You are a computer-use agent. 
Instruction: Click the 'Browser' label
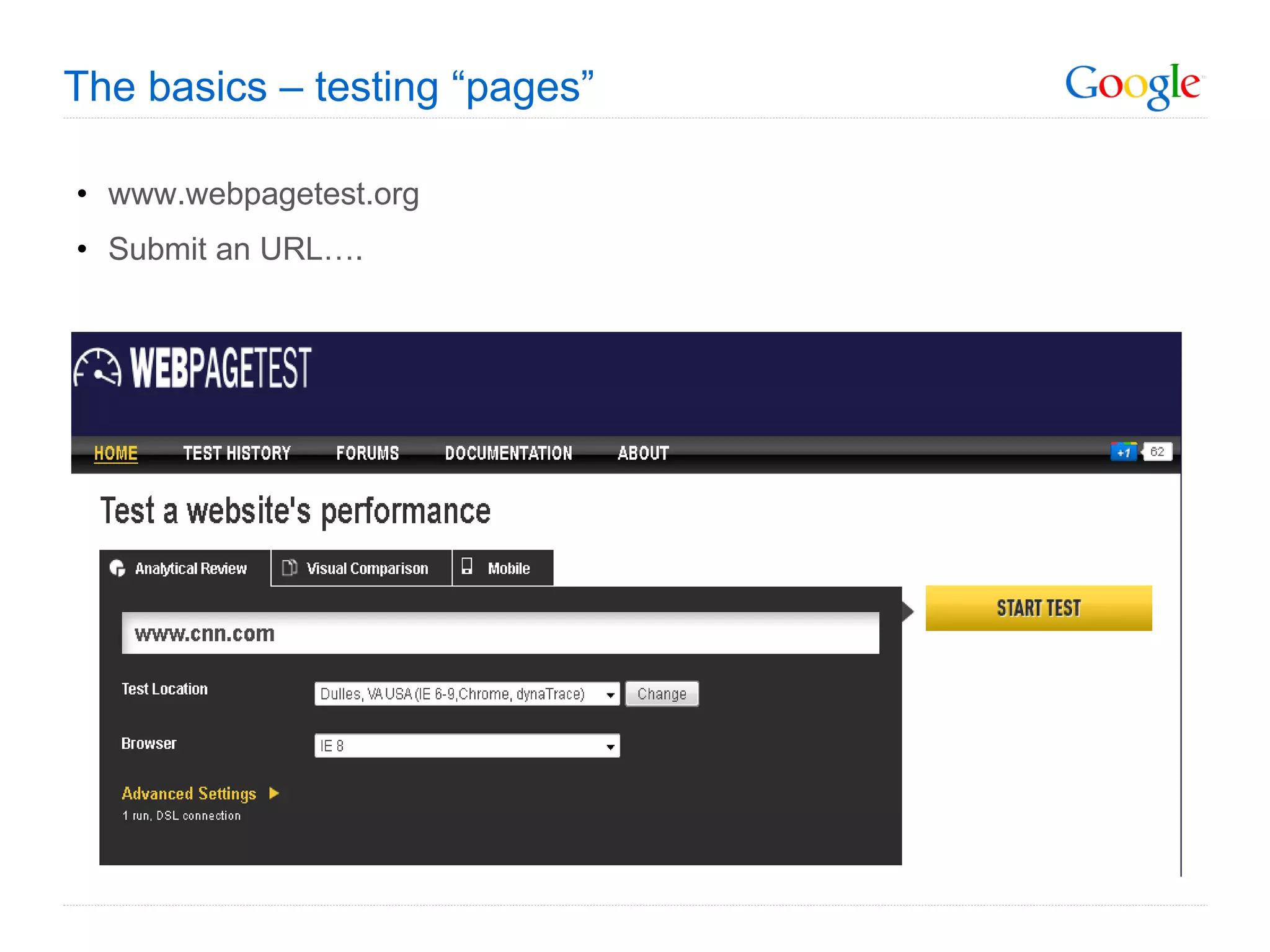[x=149, y=744]
